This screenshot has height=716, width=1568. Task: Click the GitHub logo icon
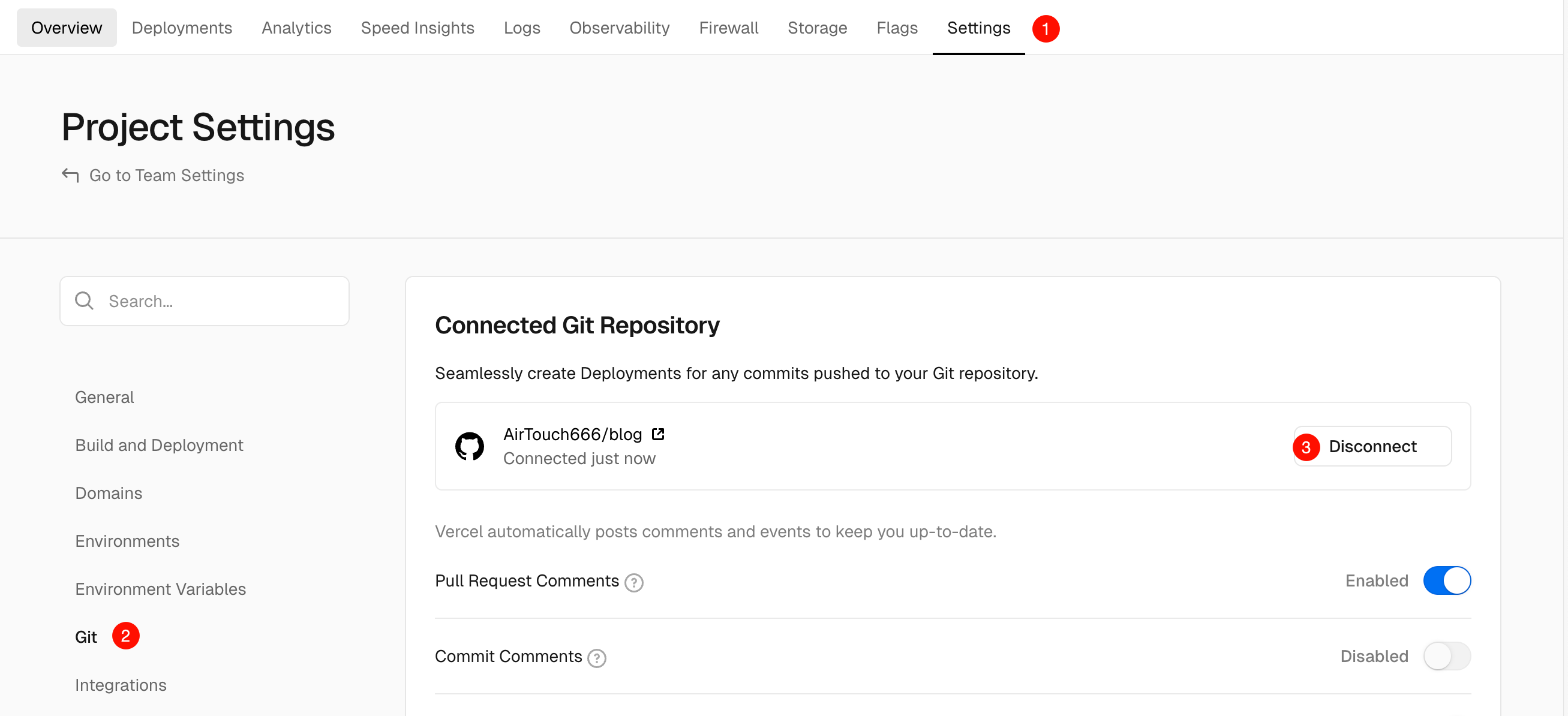click(x=469, y=447)
